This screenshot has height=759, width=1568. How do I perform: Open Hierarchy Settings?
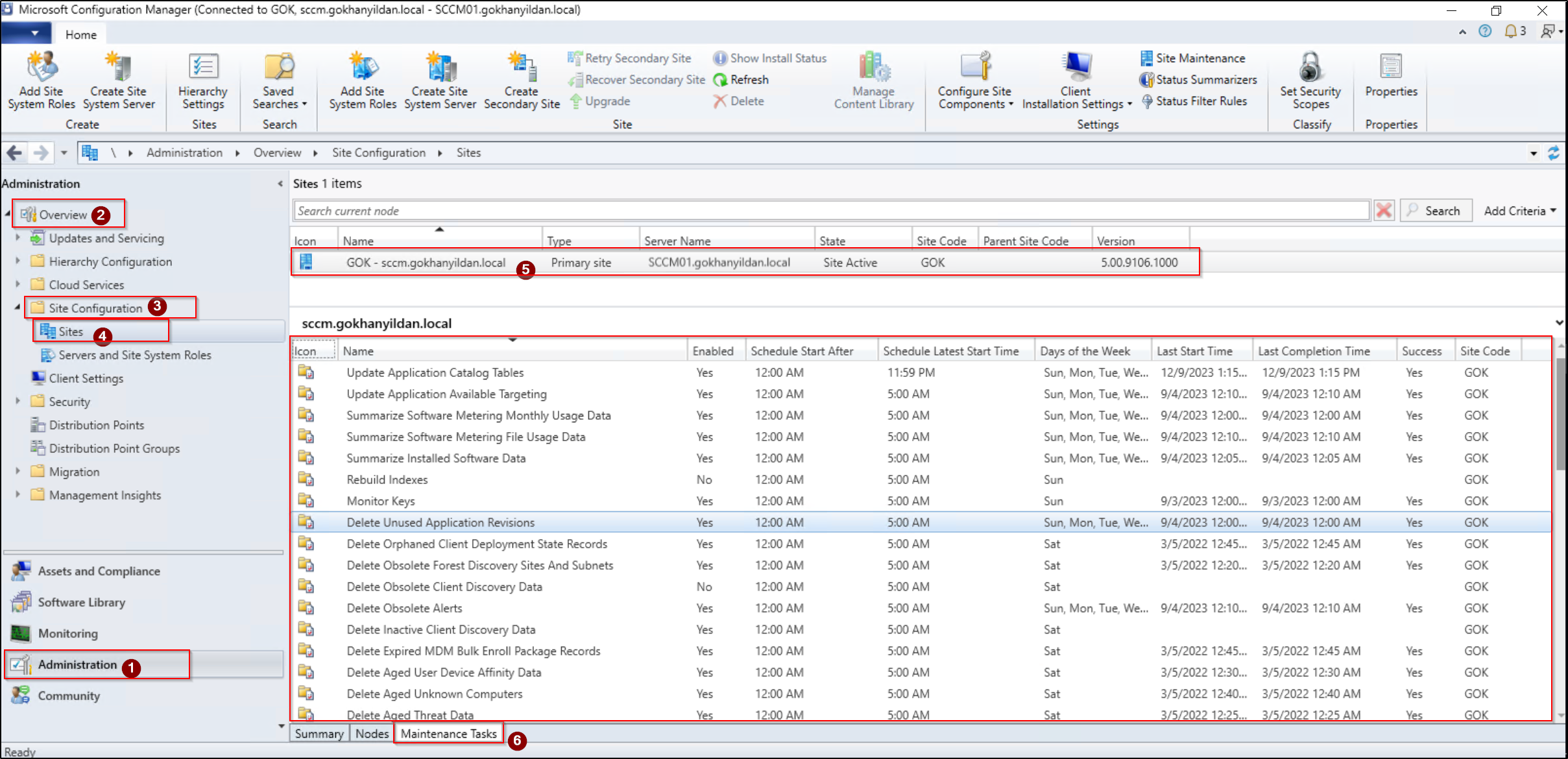click(203, 80)
